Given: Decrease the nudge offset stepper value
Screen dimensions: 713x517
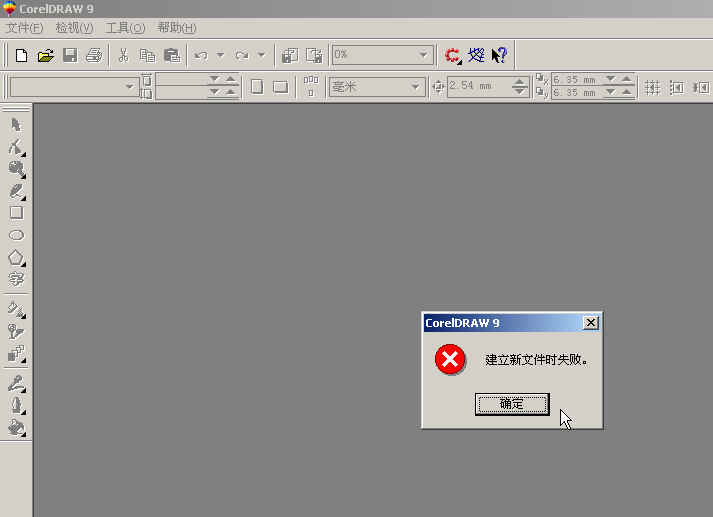Looking at the screenshot, I should (519, 91).
